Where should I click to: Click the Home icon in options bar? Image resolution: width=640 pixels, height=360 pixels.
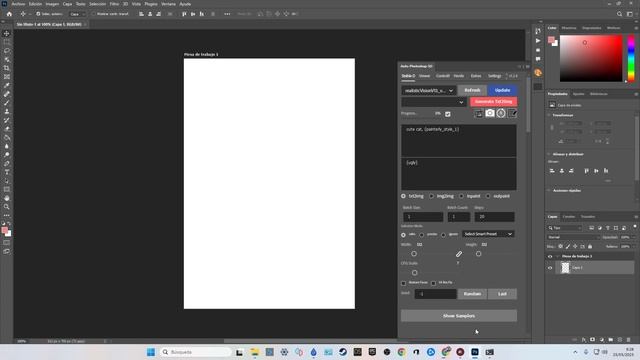(9, 14)
